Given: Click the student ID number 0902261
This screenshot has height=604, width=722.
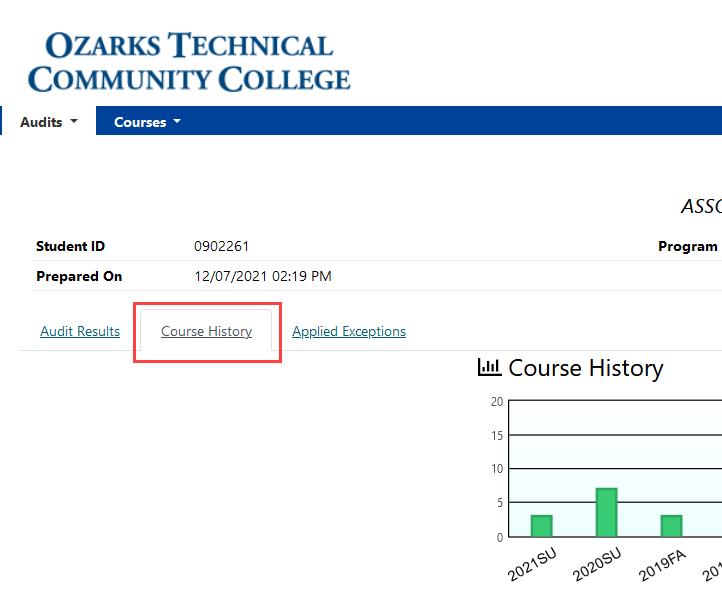Looking at the screenshot, I should coord(221,246).
